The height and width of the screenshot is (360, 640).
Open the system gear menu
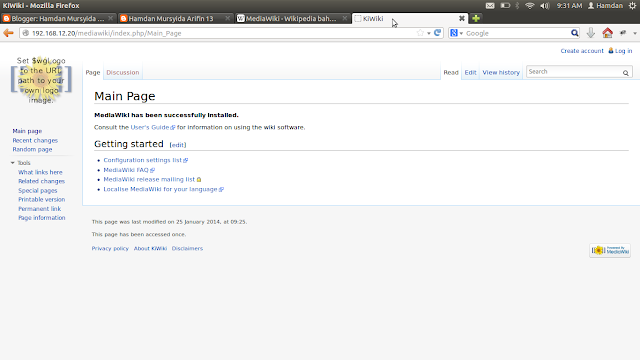click(632, 6)
